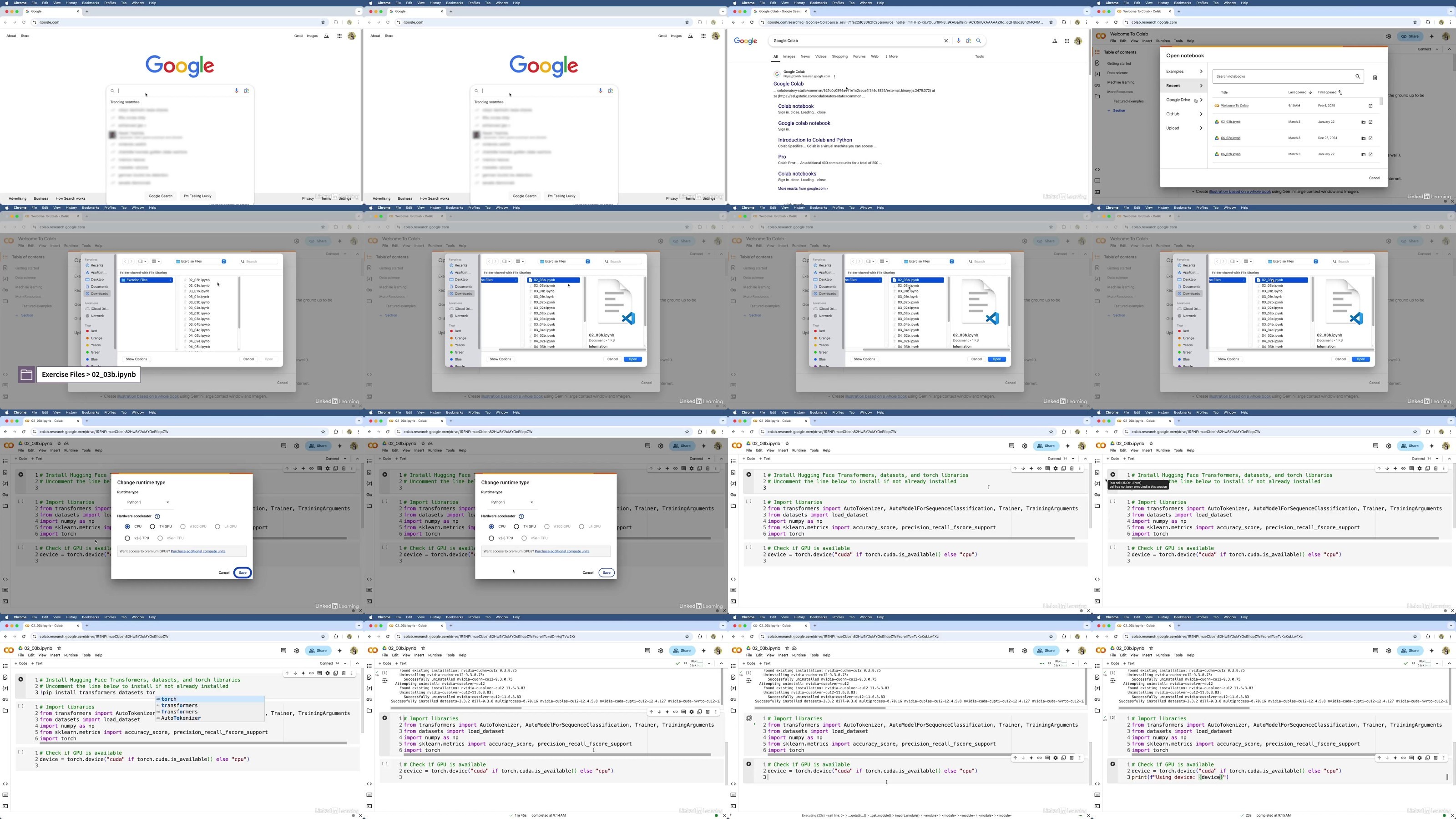1456x819 pixels.
Task: Open Exercise Files folder dropdown, picker with disabled Open
Action: [x=201, y=261]
